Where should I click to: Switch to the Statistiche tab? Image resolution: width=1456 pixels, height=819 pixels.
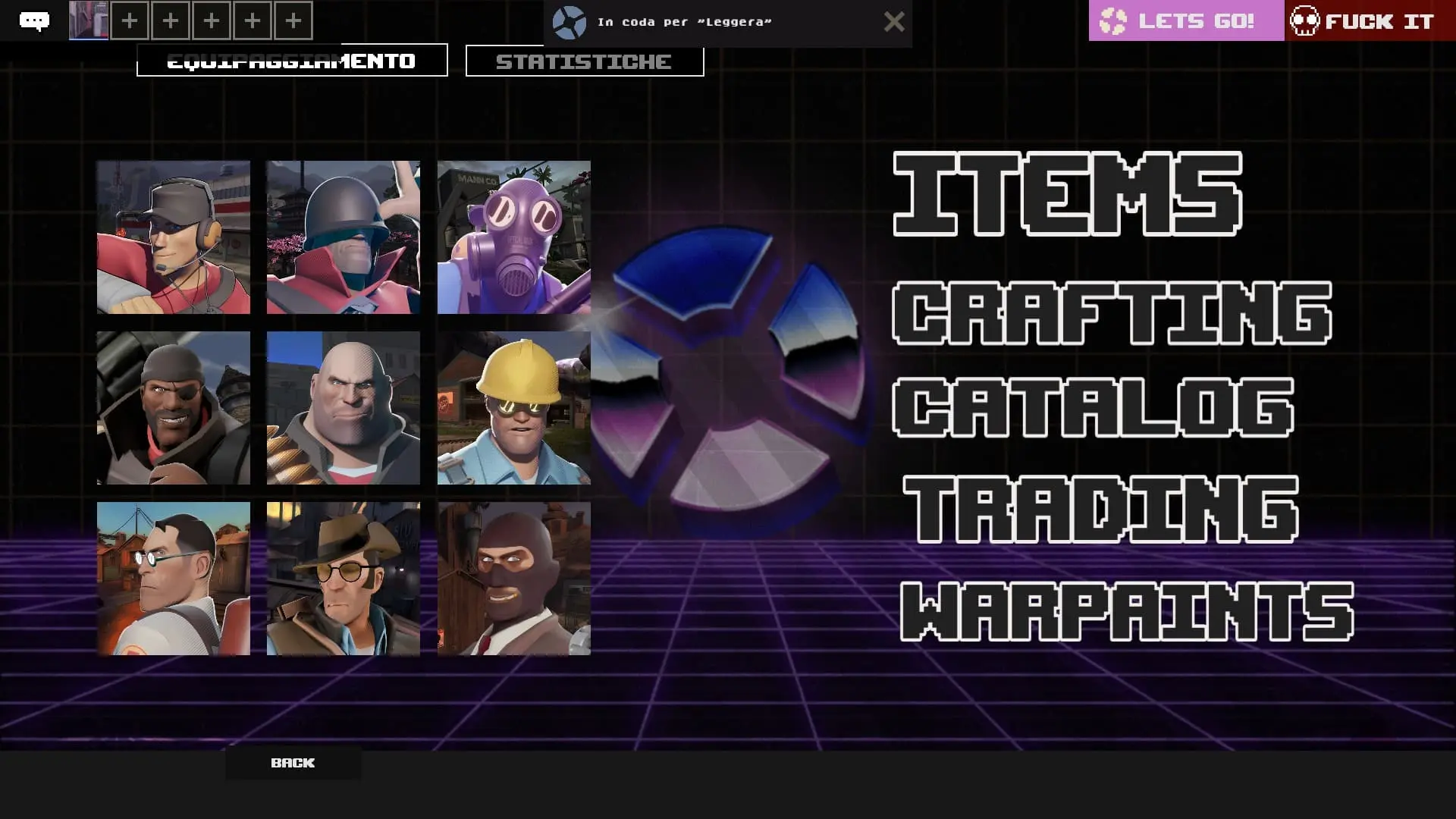coord(584,61)
